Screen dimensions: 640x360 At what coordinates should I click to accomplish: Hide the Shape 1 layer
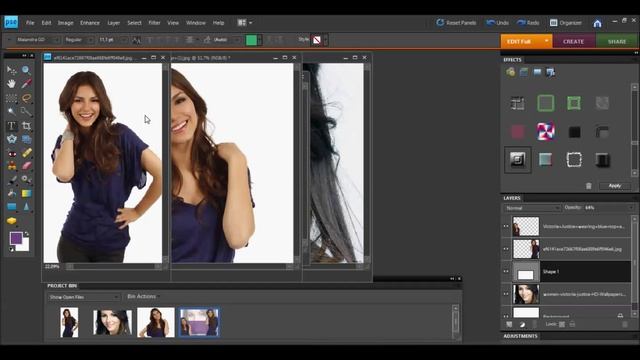(506, 271)
